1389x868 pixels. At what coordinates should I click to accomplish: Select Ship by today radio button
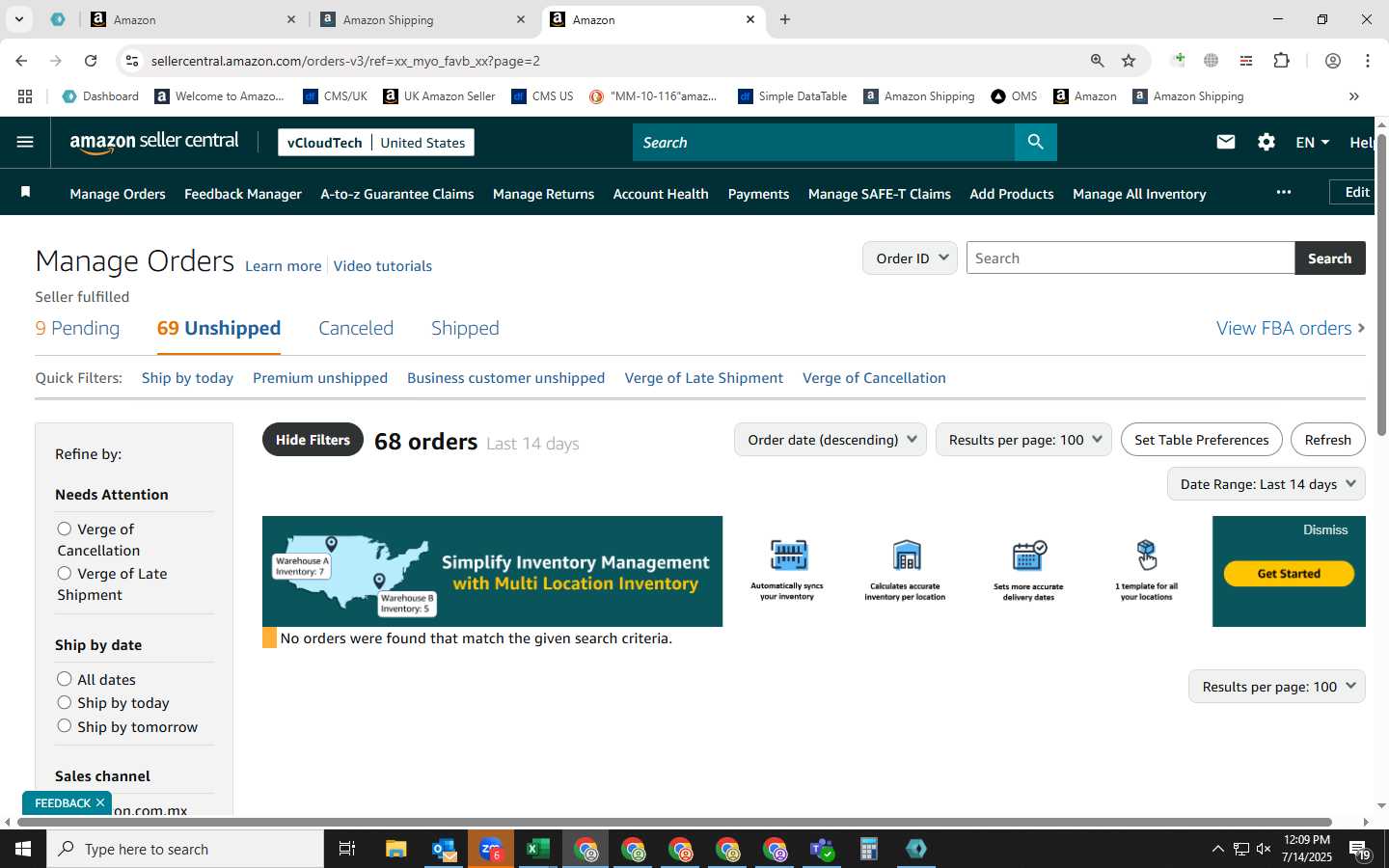pyautogui.click(x=65, y=702)
